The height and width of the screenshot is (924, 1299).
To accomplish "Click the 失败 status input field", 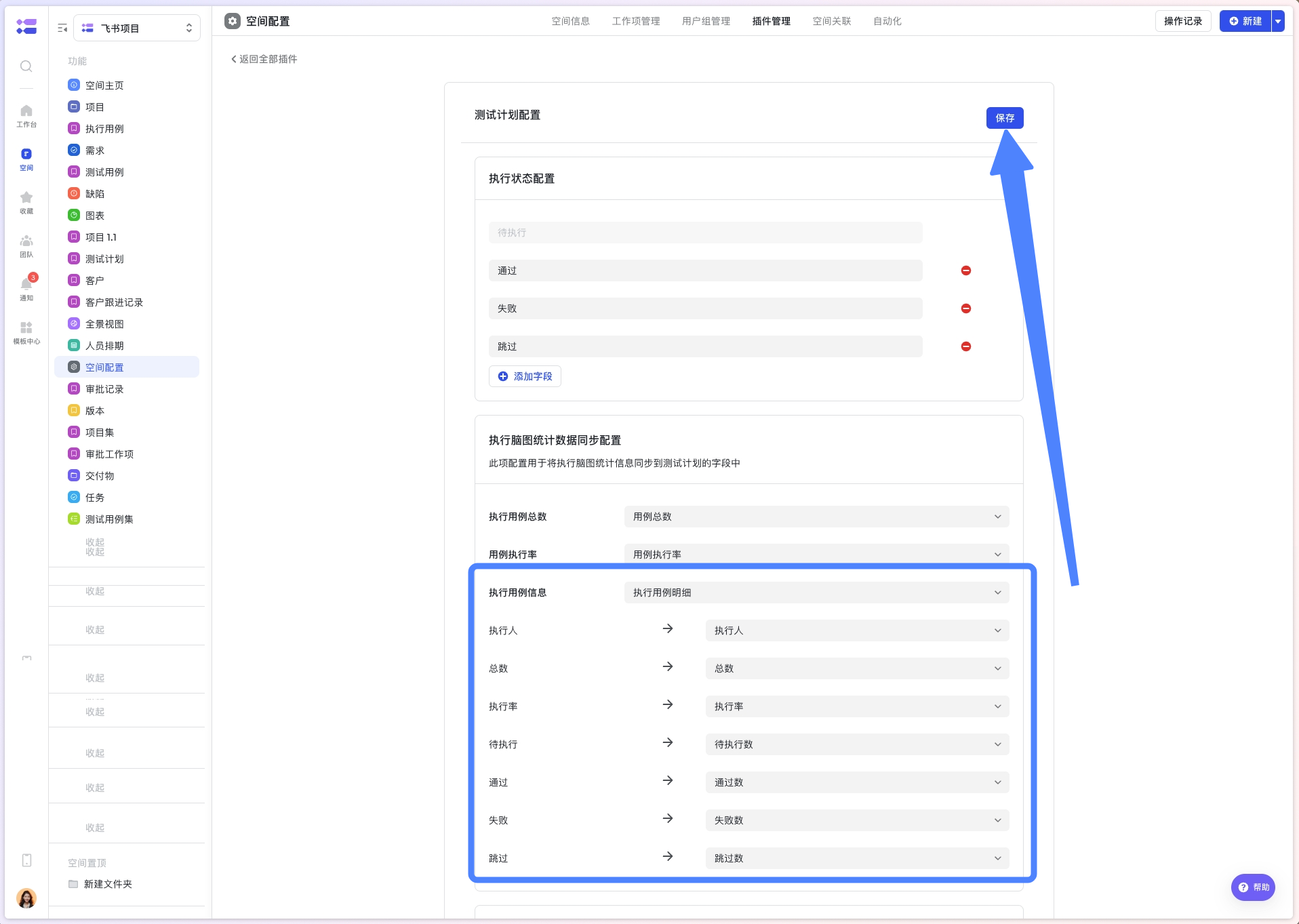I will 705,308.
